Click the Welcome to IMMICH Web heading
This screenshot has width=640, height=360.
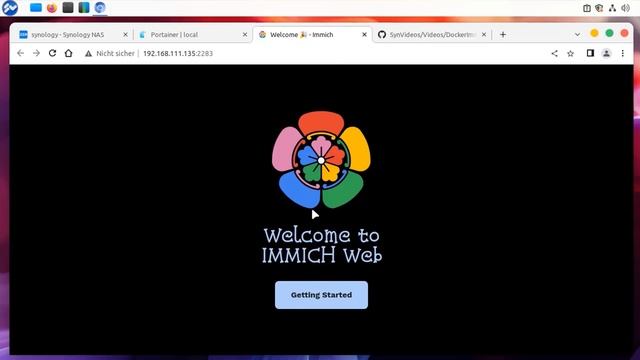(322, 245)
